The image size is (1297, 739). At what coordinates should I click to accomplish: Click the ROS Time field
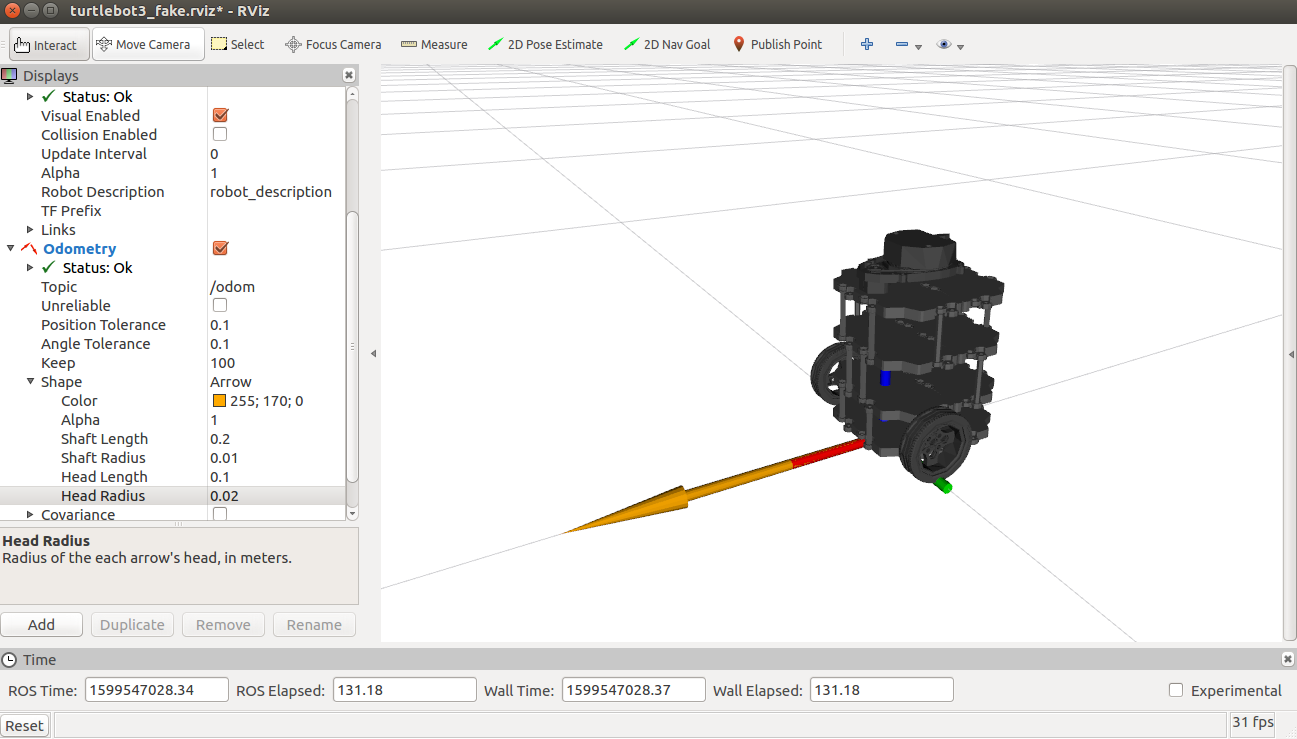tap(157, 690)
